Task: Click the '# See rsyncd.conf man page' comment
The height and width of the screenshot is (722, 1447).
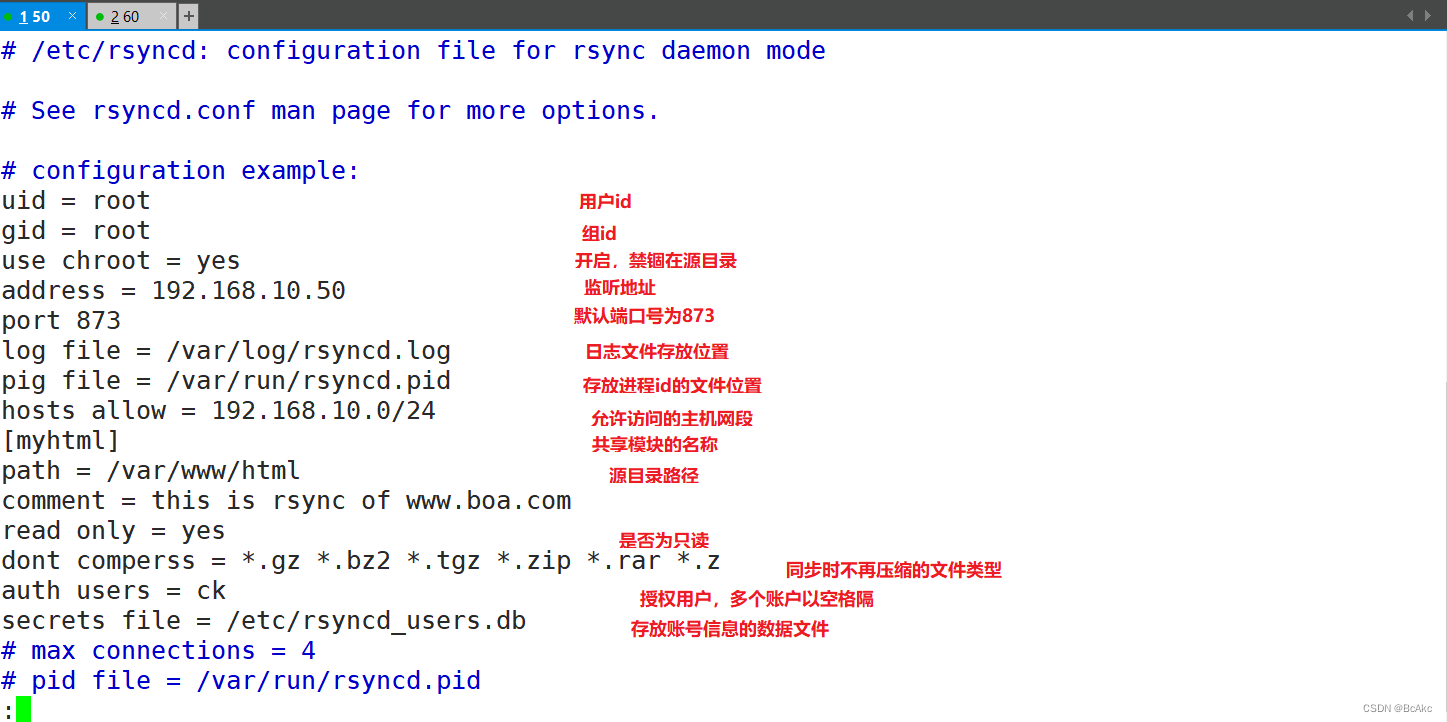Action: click(x=331, y=111)
